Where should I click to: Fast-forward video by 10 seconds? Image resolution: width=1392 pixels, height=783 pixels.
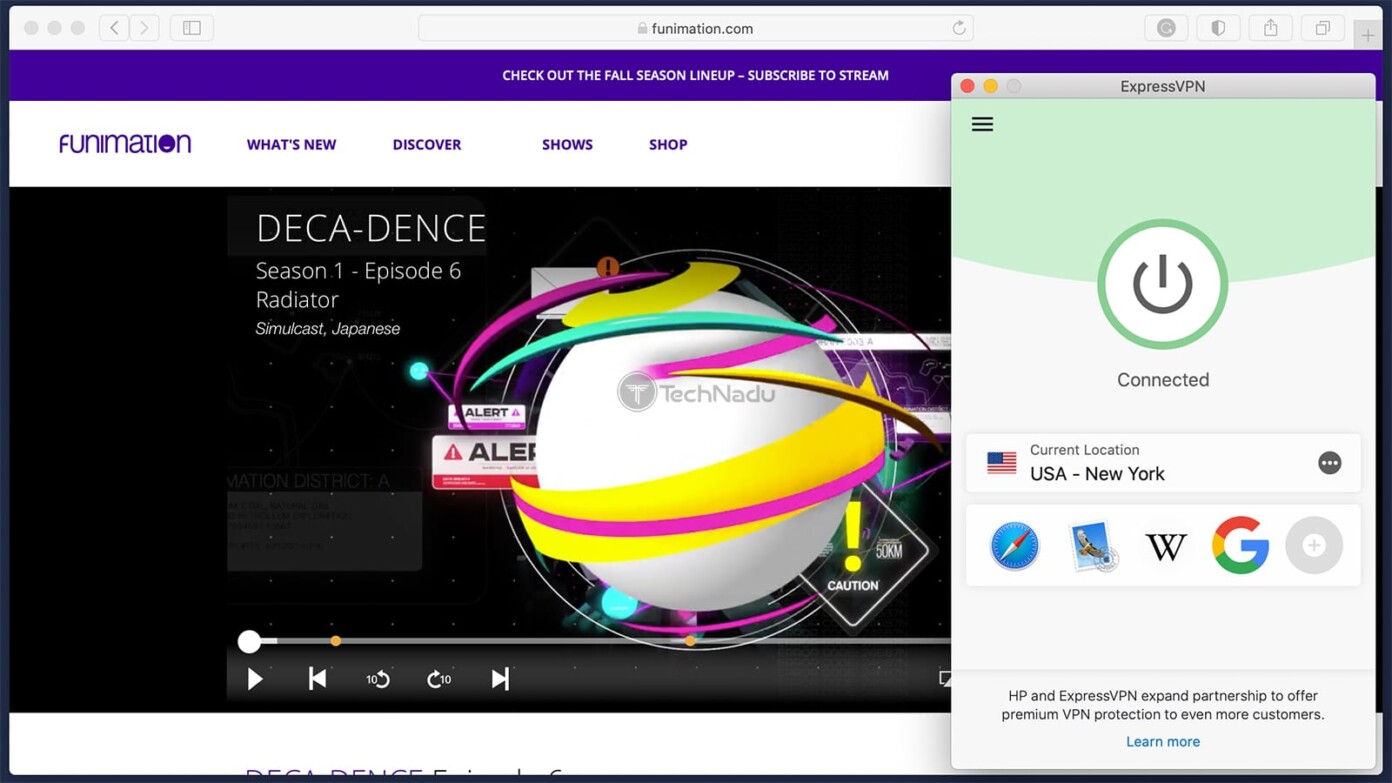[439, 679]
